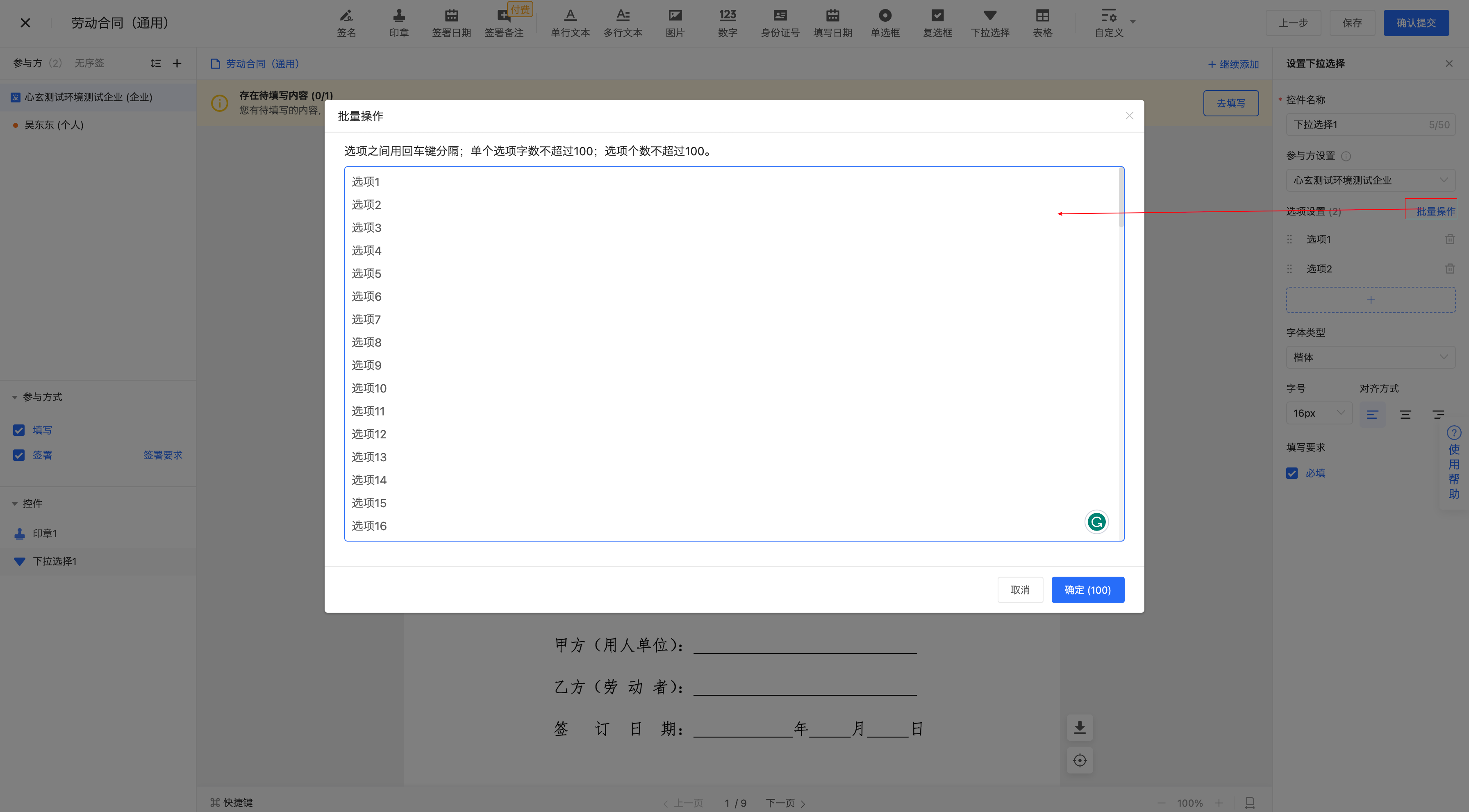Image resolution: width=1469 pixels, height=812 pixels.
Task: Insert a 复选框 checkbox control
Action: pyautogui.click(x=937, y=23)
